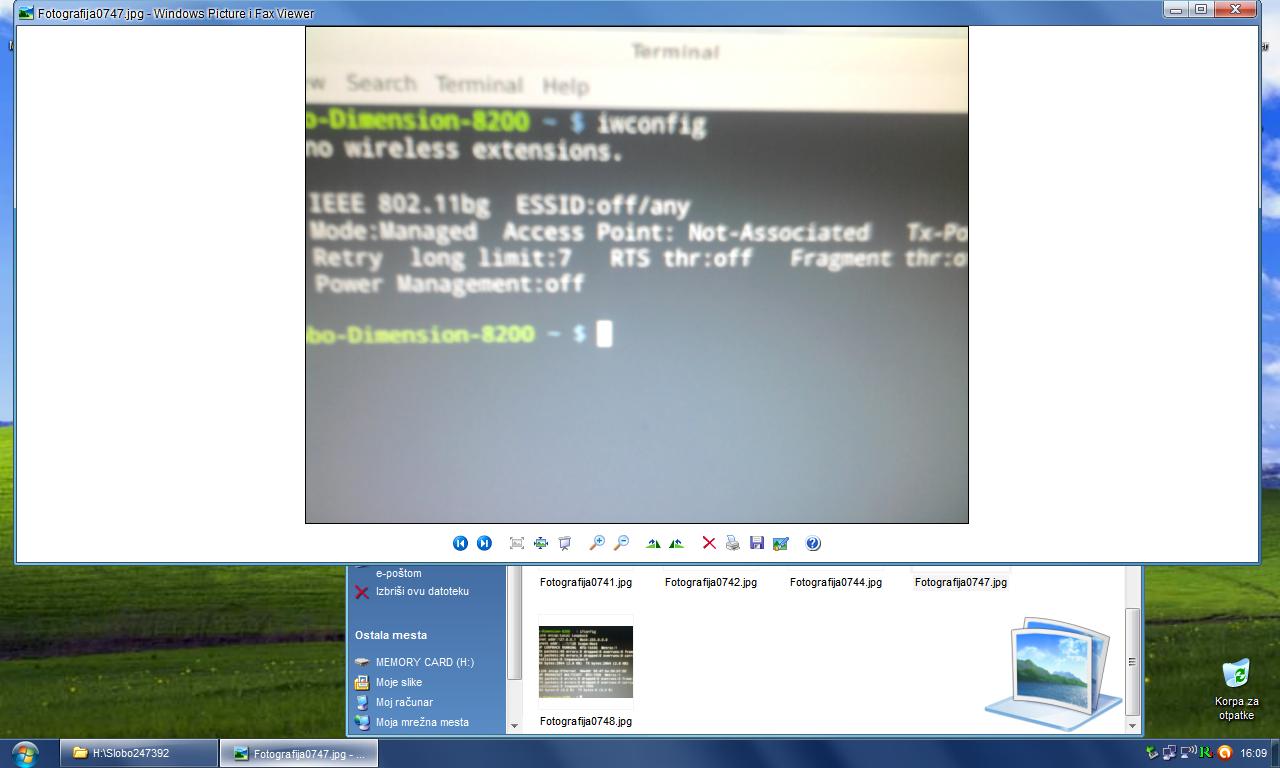Select the Fotografija0742.jpg file label
The height and width of the screenshot is (768, 1280).
[711, 582]
